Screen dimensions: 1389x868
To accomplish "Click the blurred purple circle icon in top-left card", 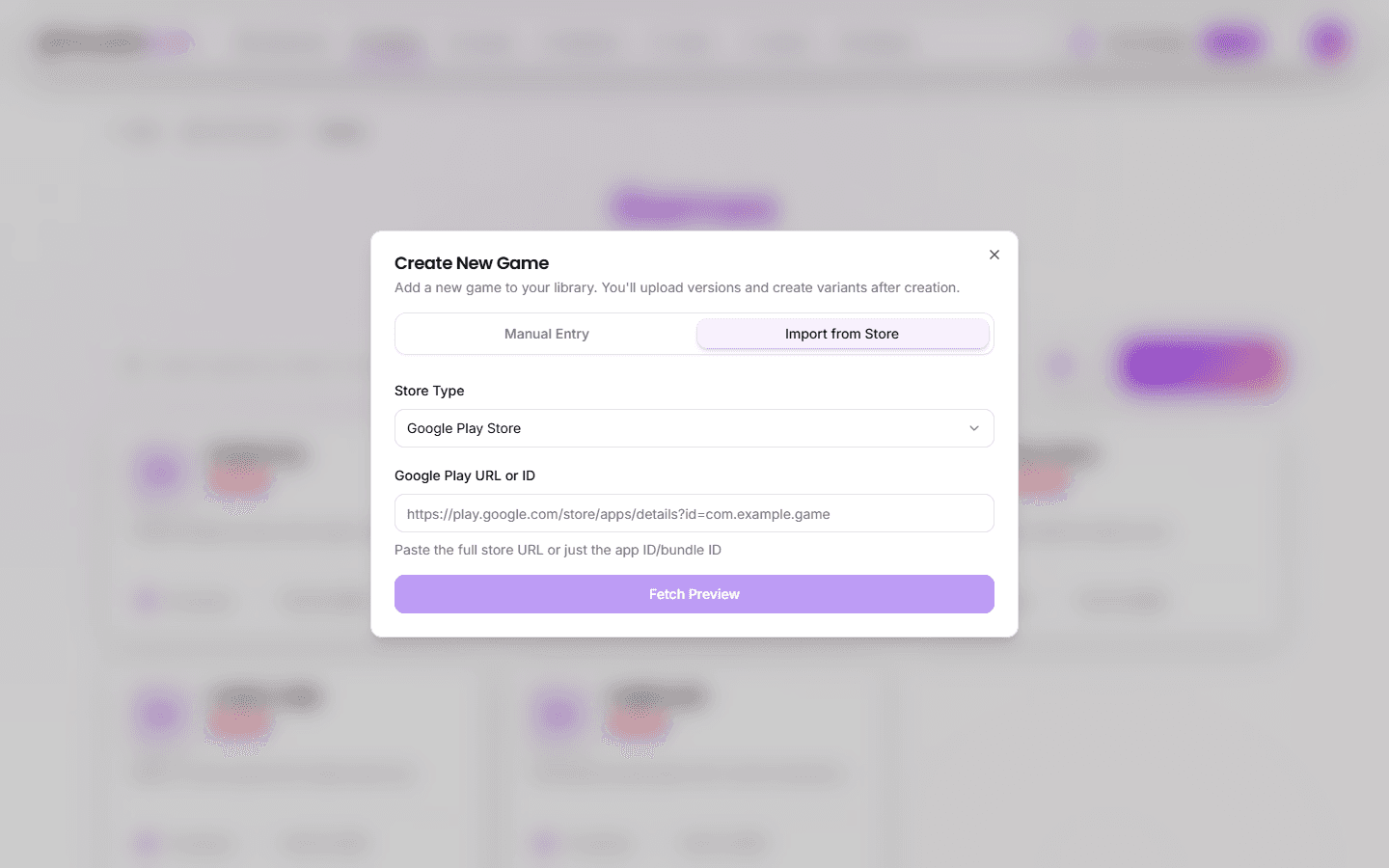I will coord(160,472).
